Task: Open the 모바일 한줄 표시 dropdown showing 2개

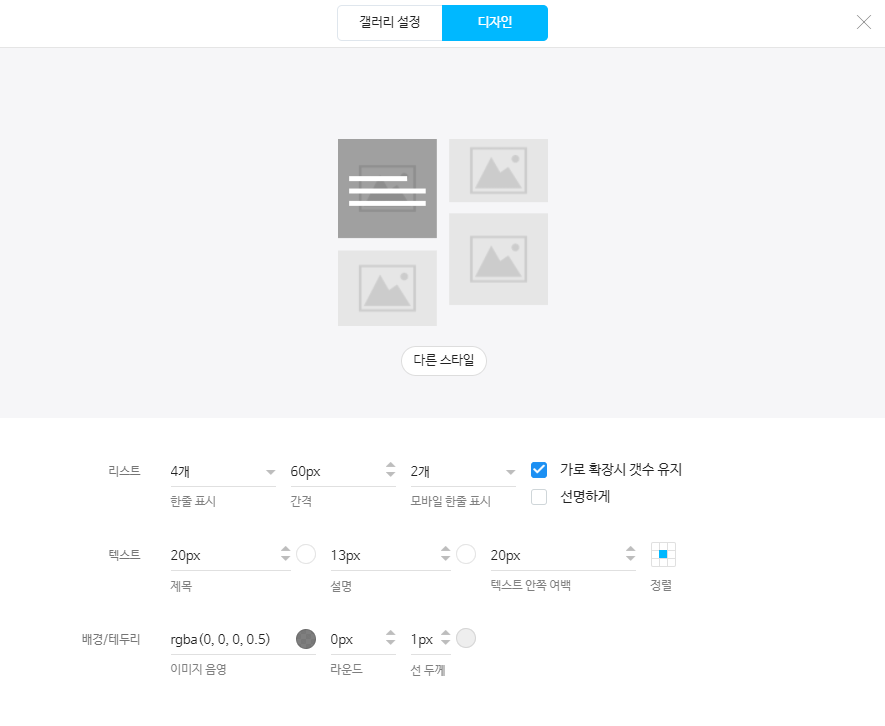Action: (463, 471)
